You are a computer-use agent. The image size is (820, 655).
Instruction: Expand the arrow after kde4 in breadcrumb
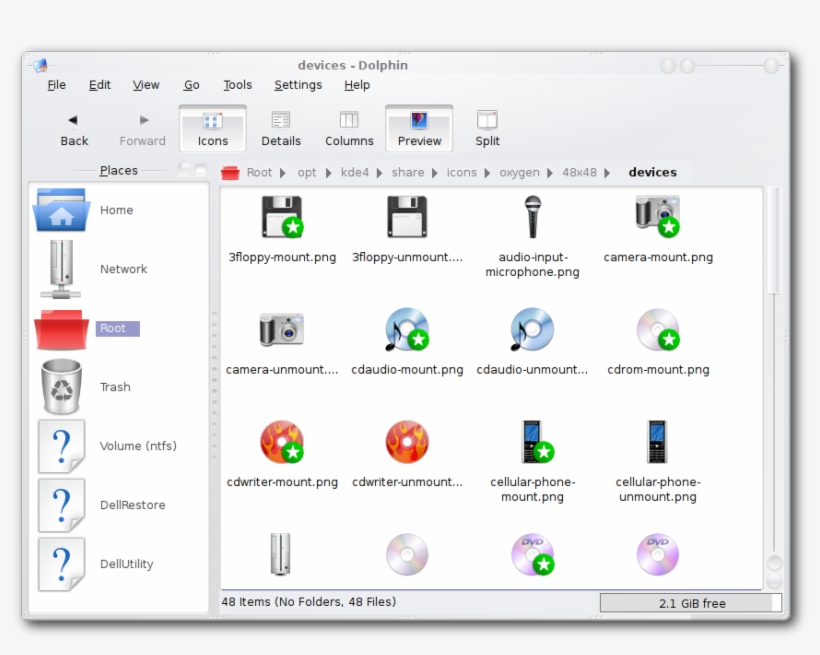point(380,173)
